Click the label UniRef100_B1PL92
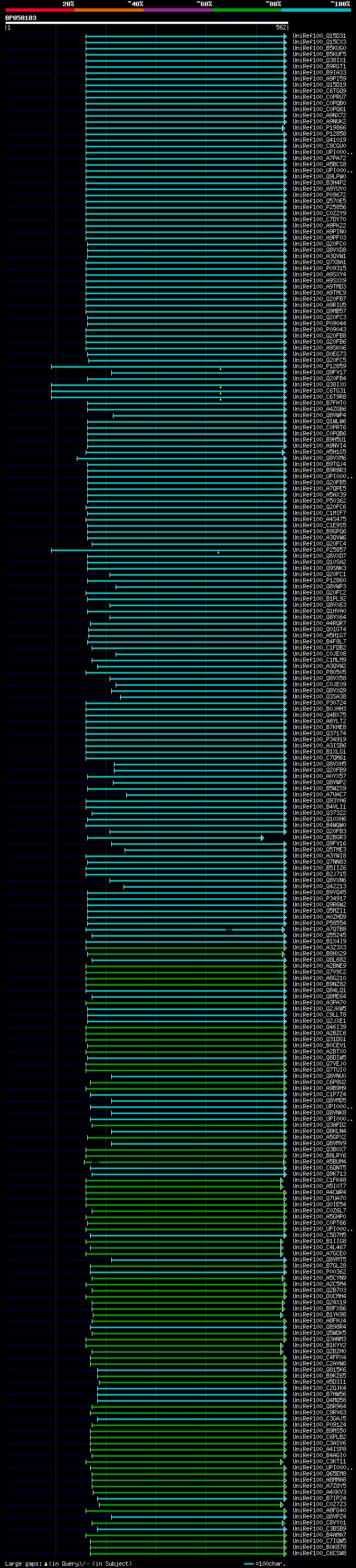Image resolution: width=356 pixels, height=1568 pixels. 319,599
